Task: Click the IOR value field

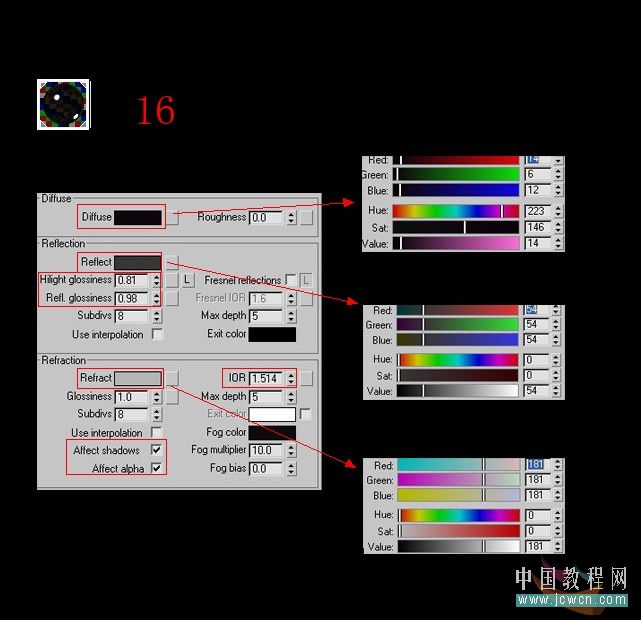Action: pyautogui.click(x=266, y=378)
